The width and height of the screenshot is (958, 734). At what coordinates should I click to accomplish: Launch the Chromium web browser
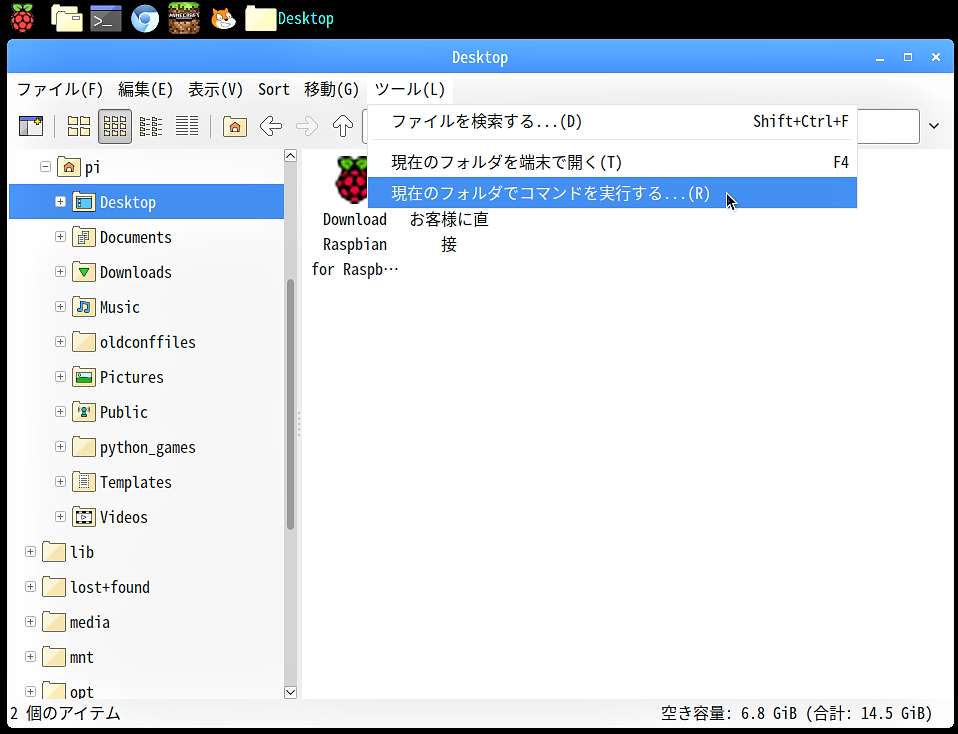tap(145, 18)
